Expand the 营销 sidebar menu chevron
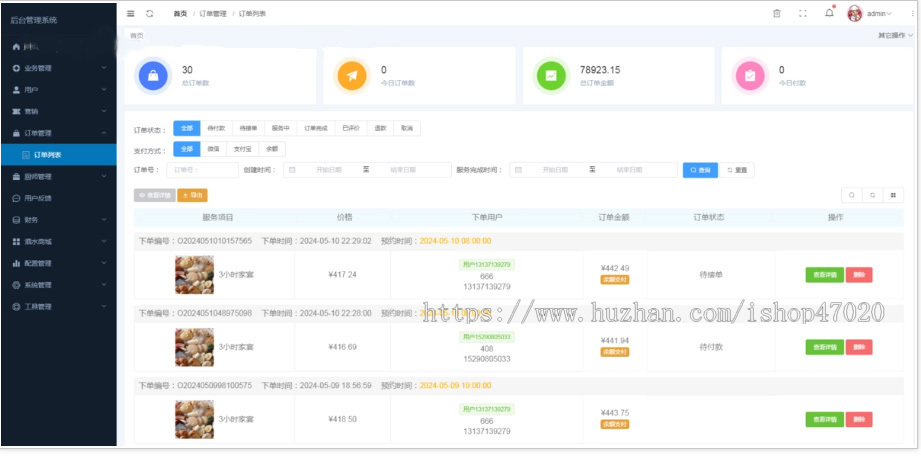Viewport: 921px width, 472px height. 104,112
